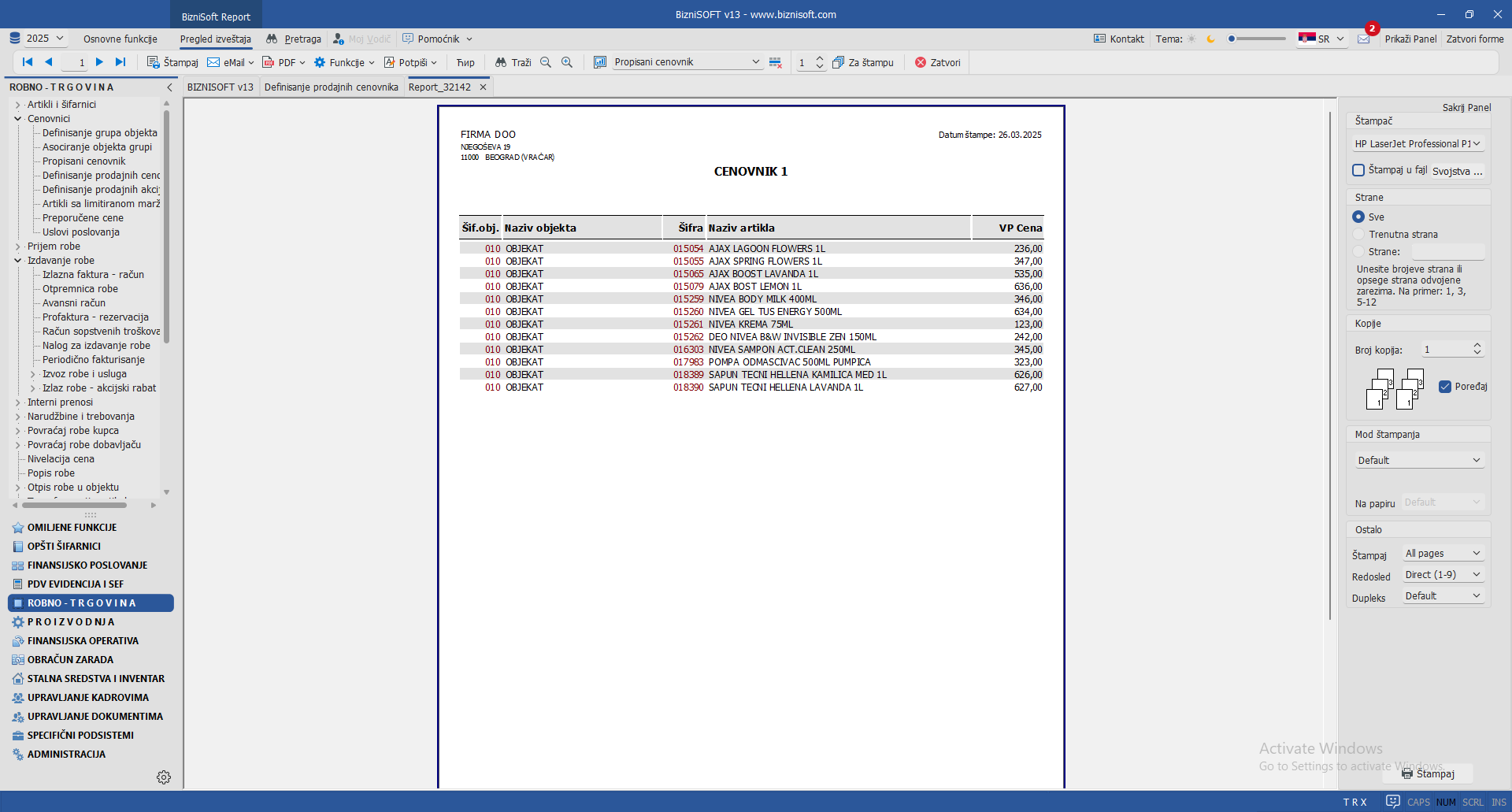Collapse the Cenovnici tree node

coord(18,119)
